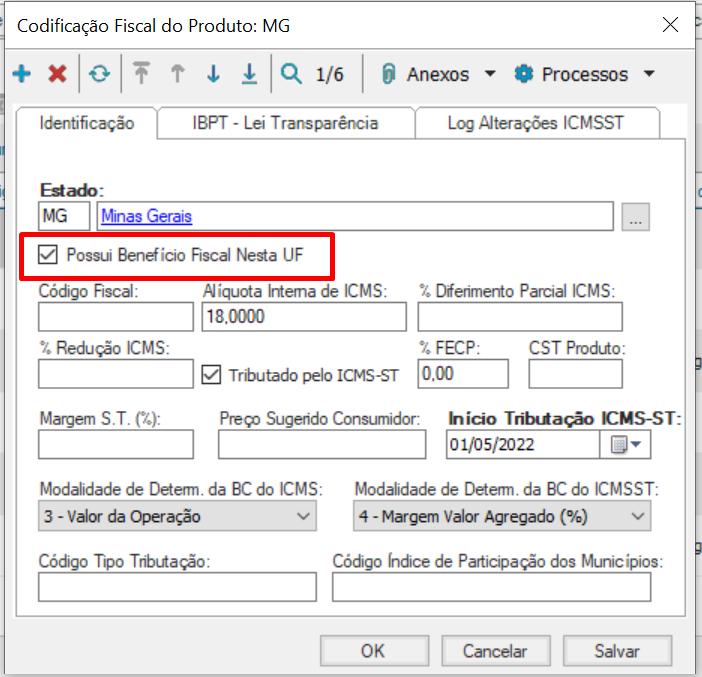
Task: Expand the Processos dropdown arrow
Action: coord(649,73)
